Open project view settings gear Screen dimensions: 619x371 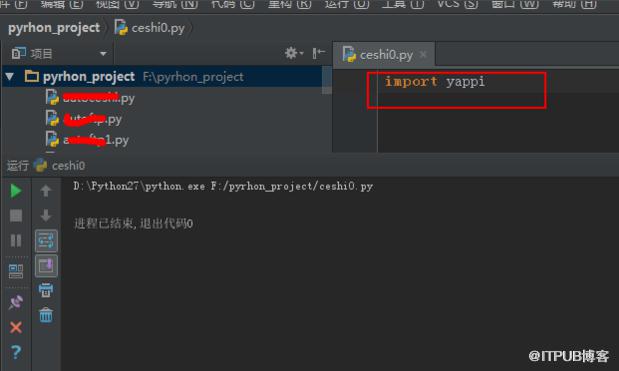coord(294,53)
